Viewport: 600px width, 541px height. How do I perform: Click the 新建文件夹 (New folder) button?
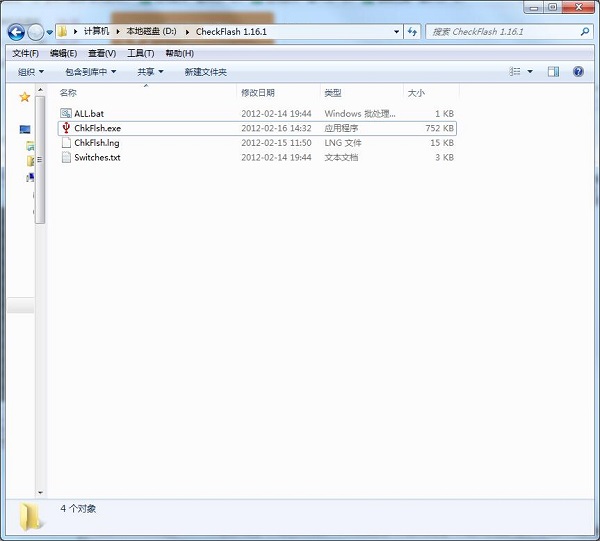coord(205,72)
